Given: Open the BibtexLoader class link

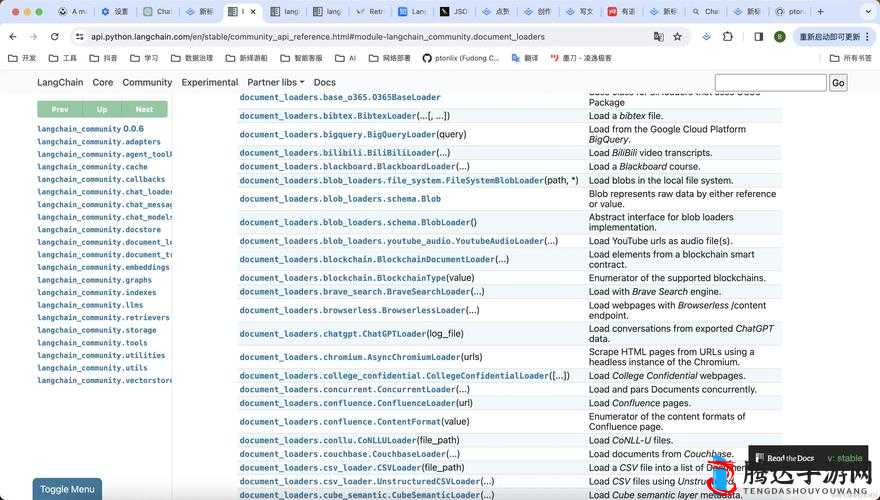Looking at the screenshot, I should 328,116.
